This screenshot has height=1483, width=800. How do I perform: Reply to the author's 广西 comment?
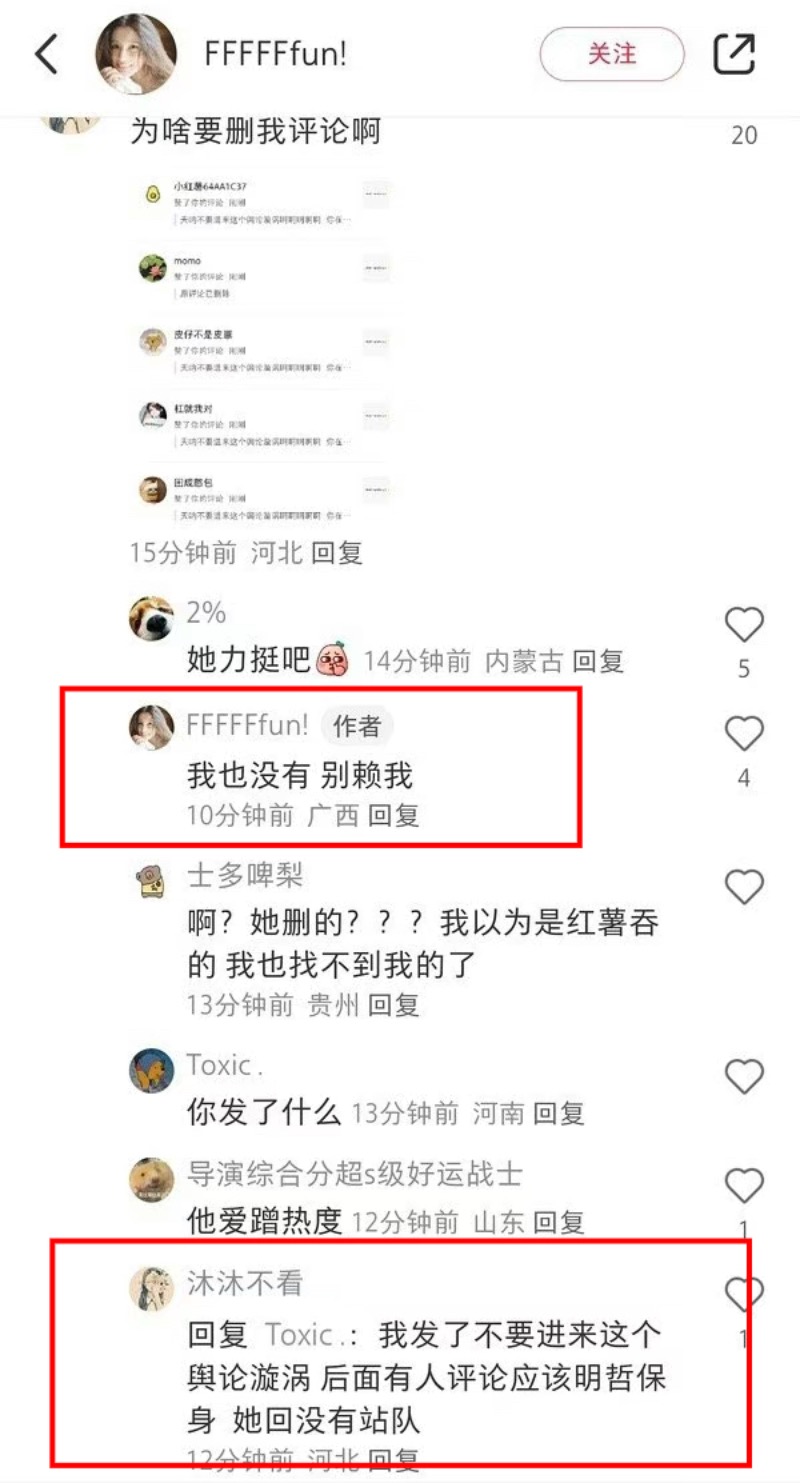click(393, 815)
